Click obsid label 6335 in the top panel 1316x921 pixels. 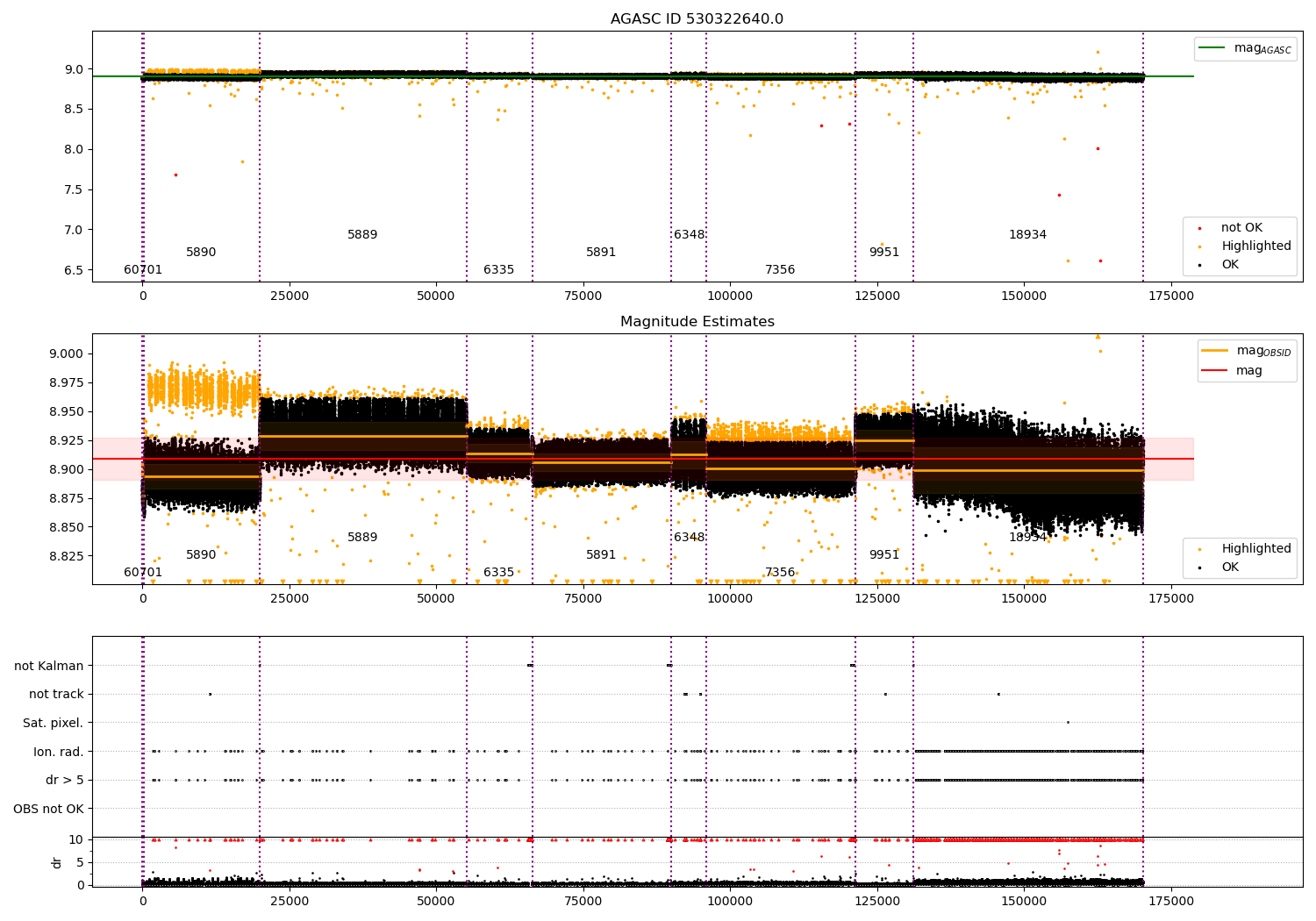click(x=499, y=270)
